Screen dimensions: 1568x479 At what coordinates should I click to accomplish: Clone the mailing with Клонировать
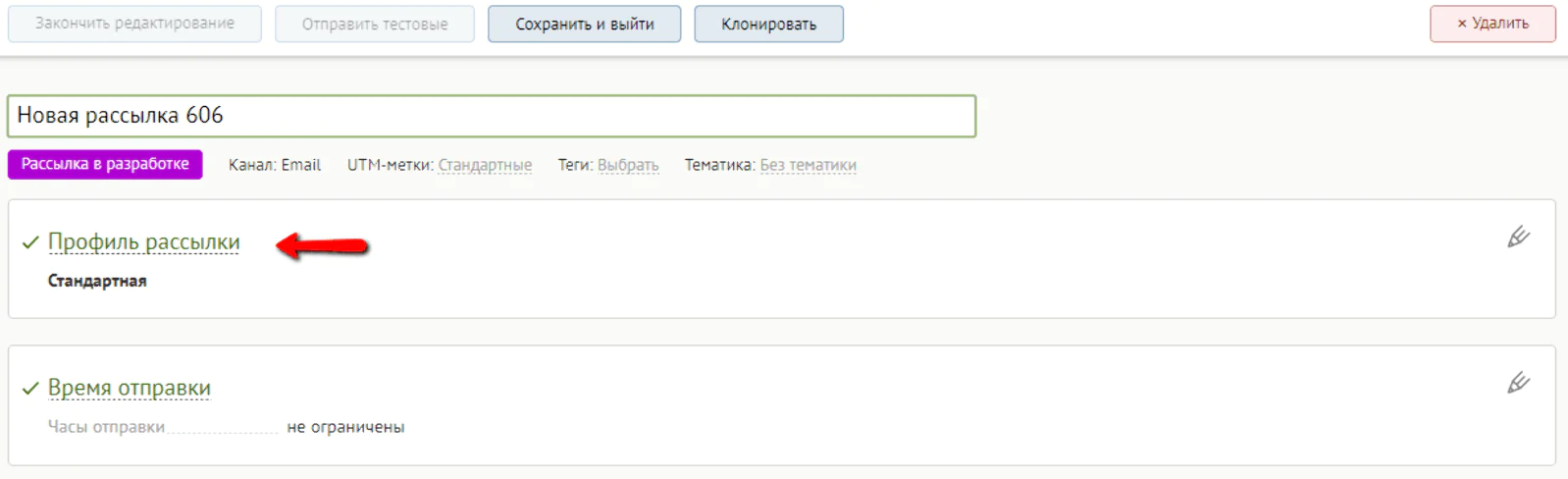768,24
